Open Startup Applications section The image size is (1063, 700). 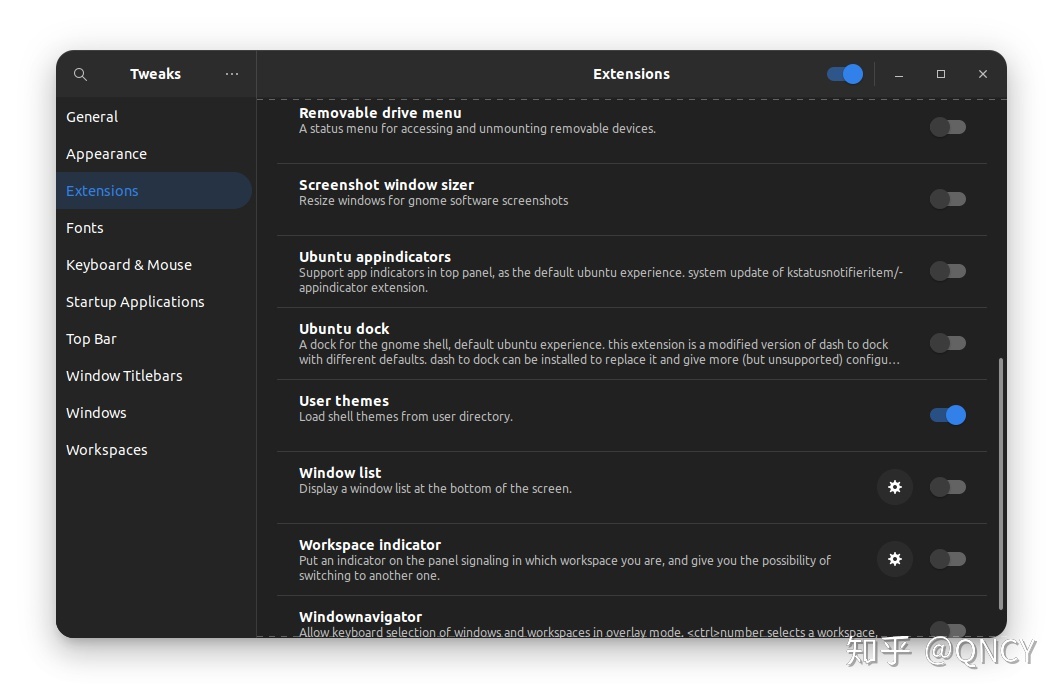(x=154, y=302)
